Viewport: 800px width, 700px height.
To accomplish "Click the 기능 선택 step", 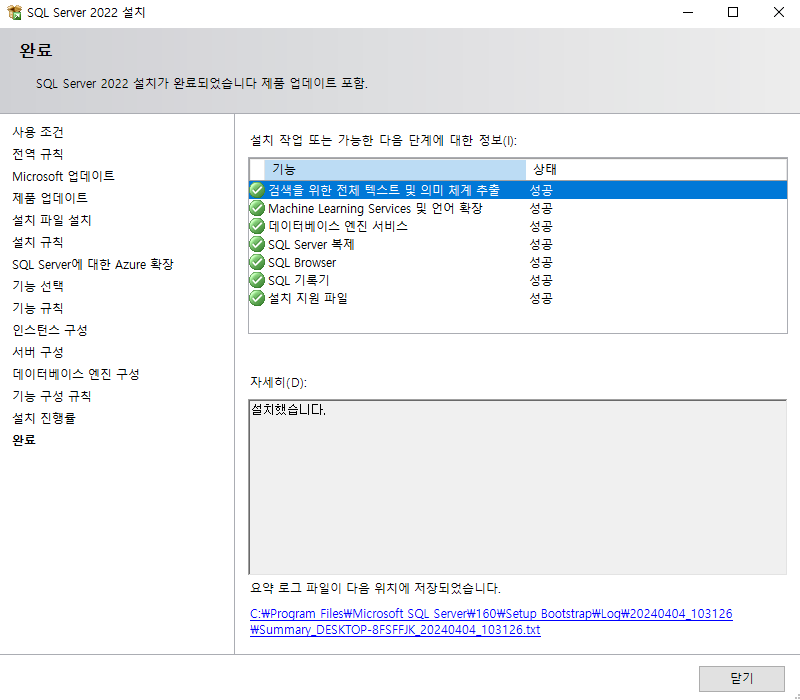I will [38, 286].
